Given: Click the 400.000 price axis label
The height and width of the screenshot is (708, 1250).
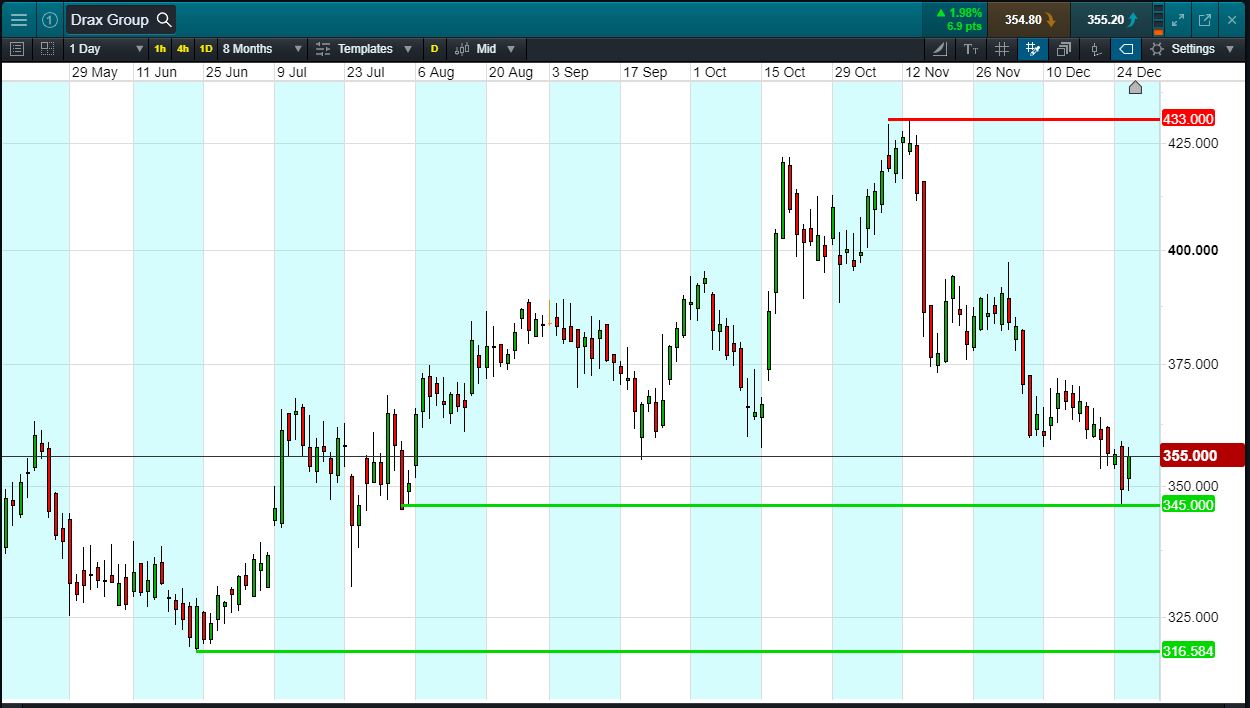Looking at the screenshot, I should coord(1193,250).
